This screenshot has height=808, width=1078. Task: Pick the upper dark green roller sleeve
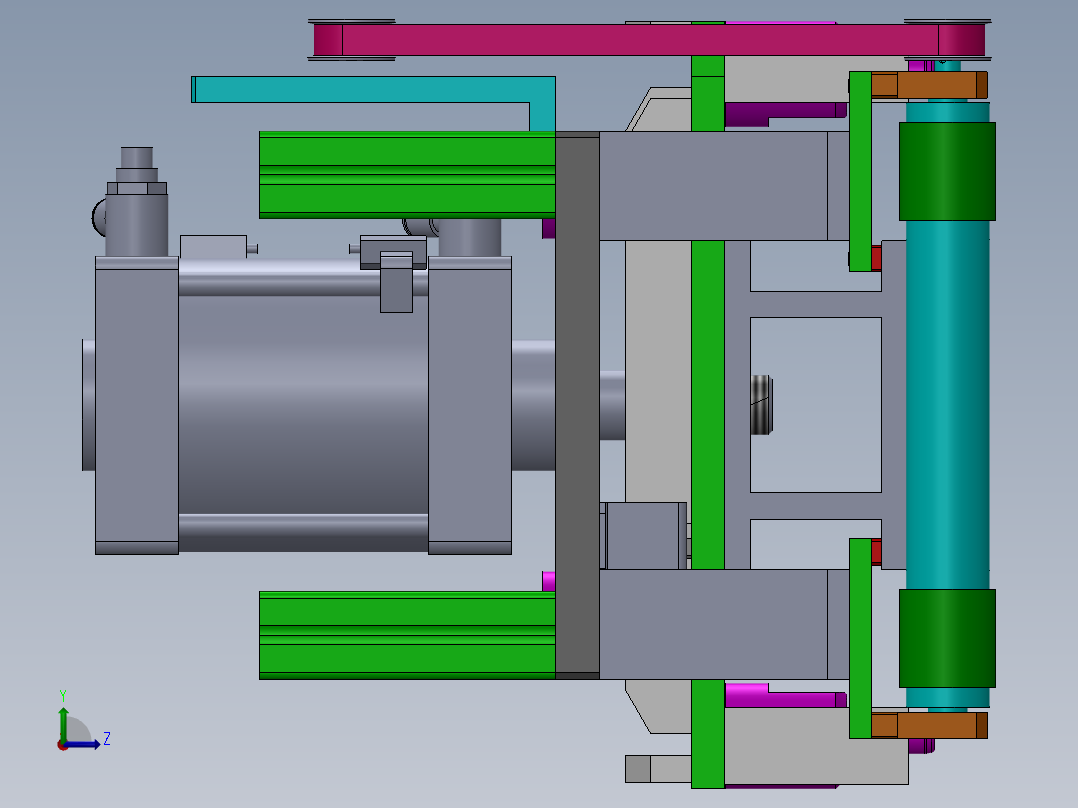(947, 171)
